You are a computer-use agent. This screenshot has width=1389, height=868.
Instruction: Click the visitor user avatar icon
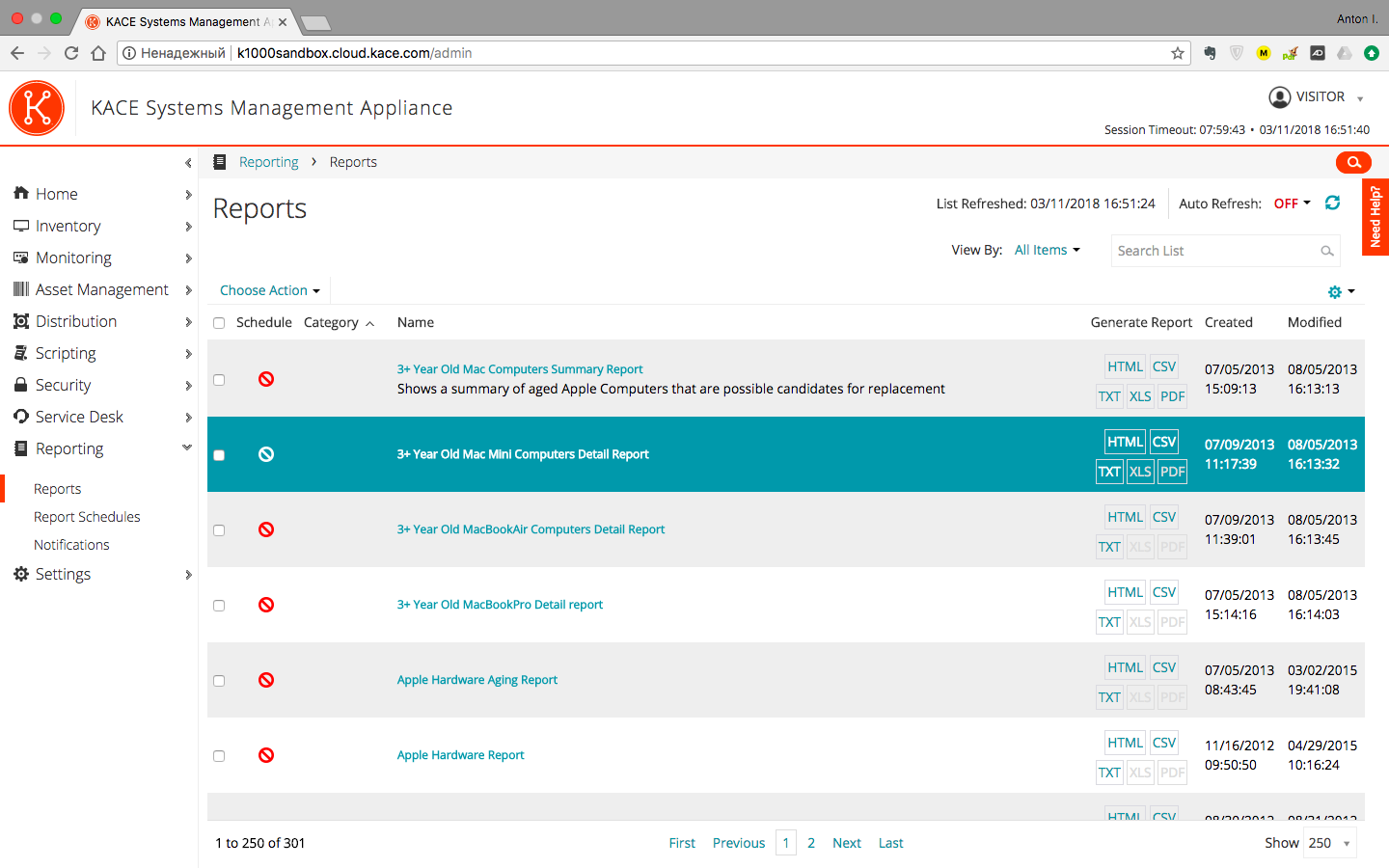(1280, 97)
